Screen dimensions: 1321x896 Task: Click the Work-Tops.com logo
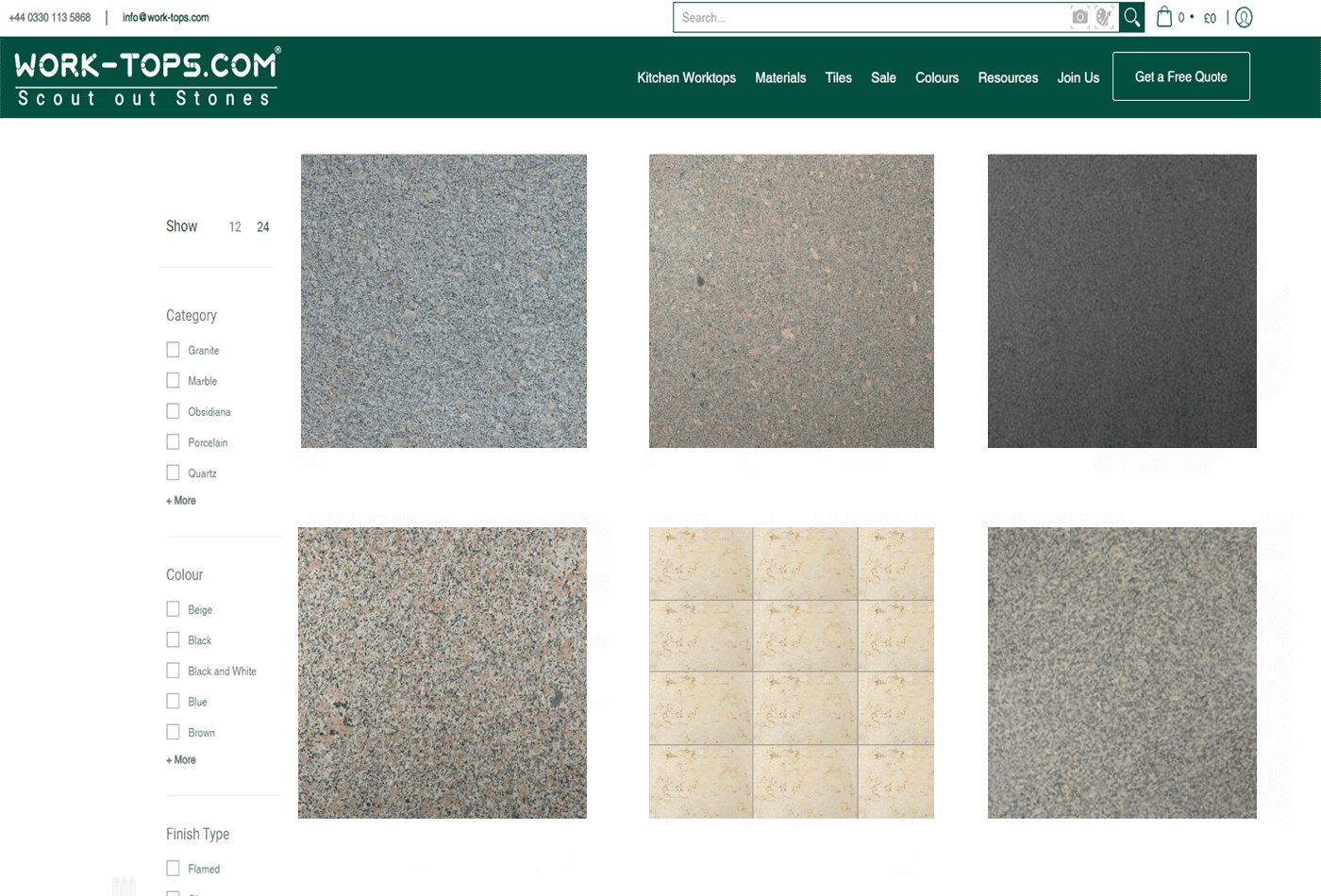pos(147,77)
